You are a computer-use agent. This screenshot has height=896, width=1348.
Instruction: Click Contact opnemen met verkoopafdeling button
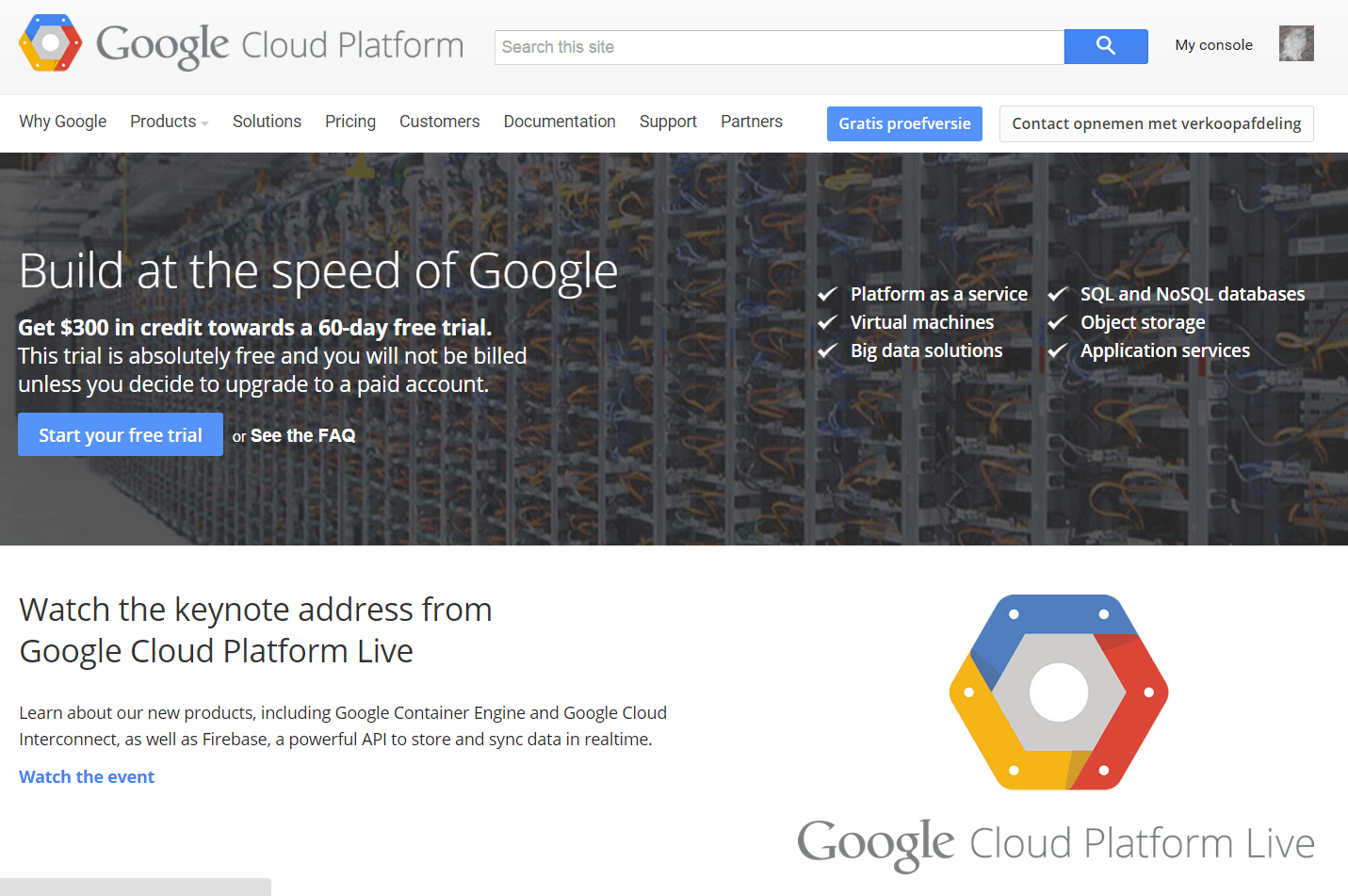point(1156,123)
